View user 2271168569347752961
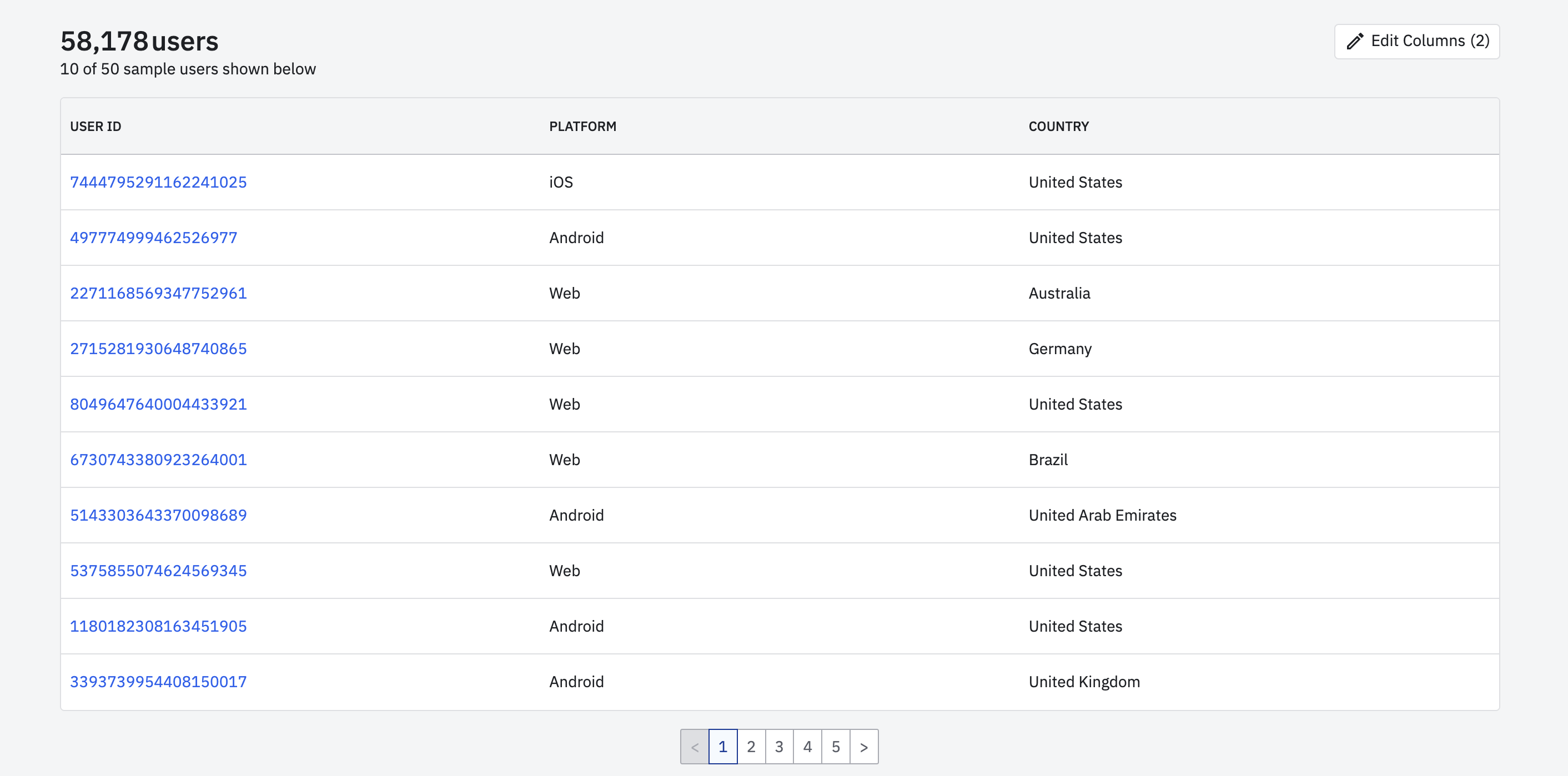The width and height of the screenshot is (1568, 776). tap(158, 293)
